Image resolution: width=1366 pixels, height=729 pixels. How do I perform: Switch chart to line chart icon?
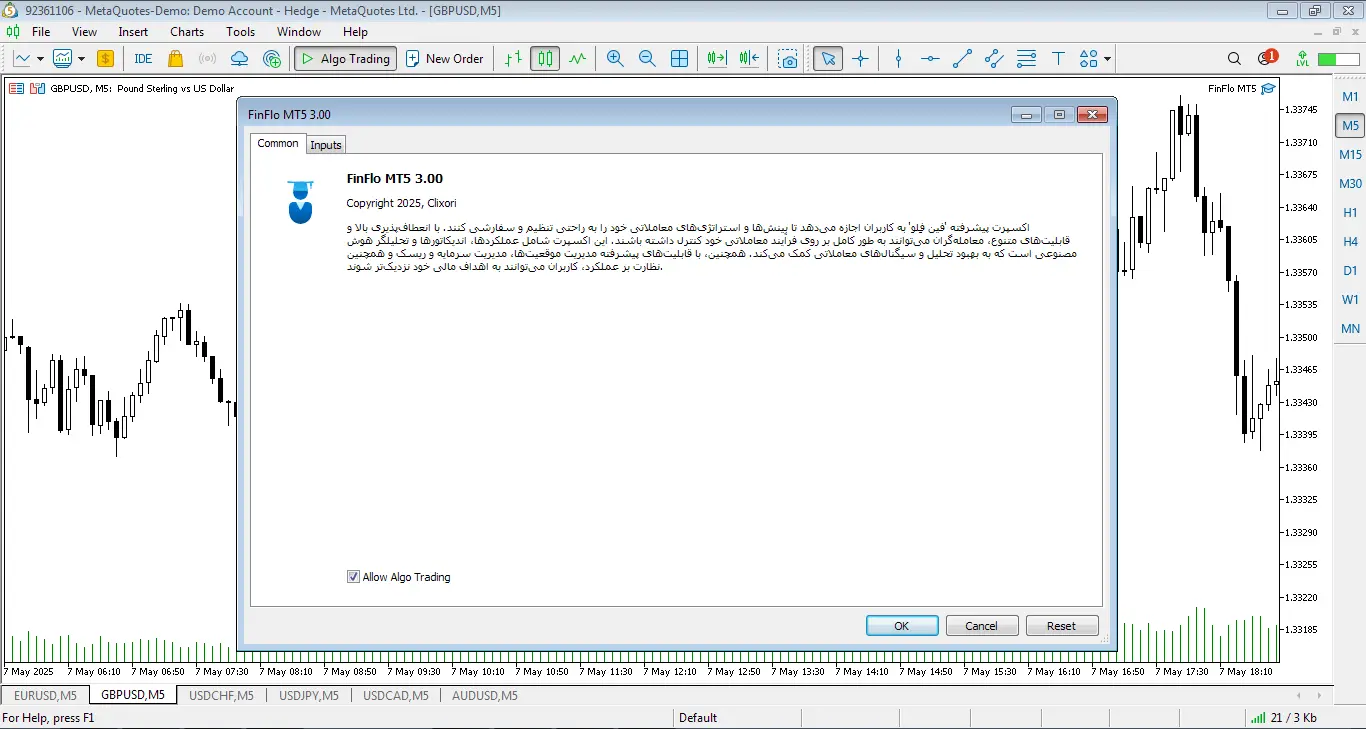577,59
